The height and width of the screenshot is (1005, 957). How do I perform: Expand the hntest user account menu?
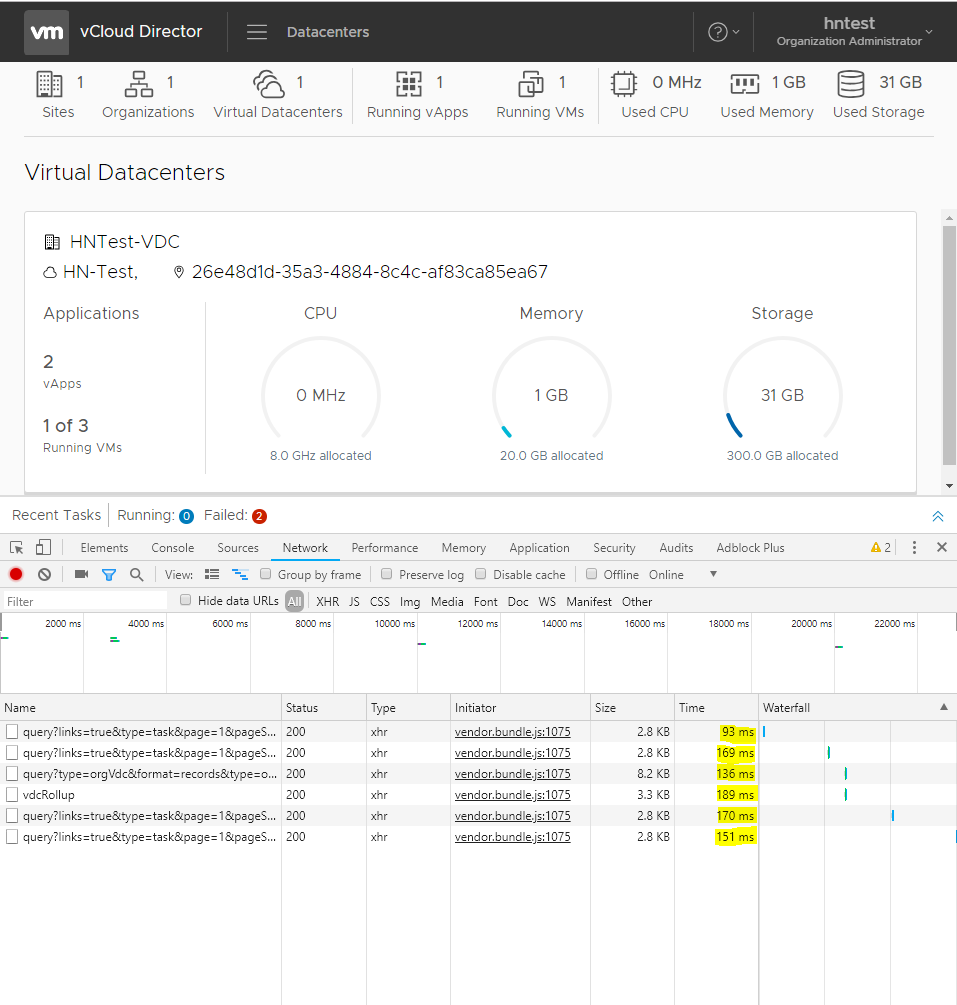coord(855,31)
